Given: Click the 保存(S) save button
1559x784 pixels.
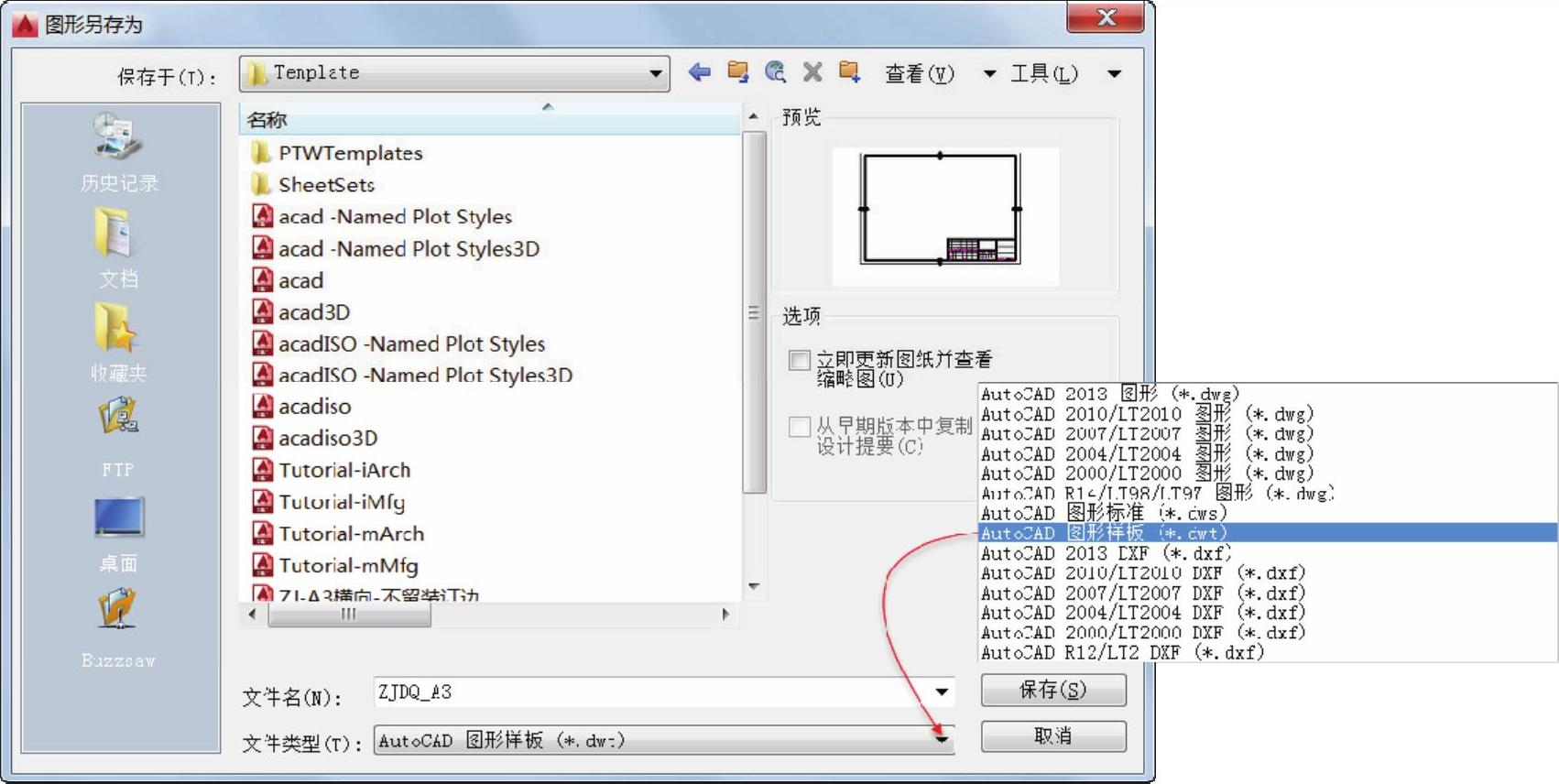Looking at the screenshot, I should (x=1053, y=691).
